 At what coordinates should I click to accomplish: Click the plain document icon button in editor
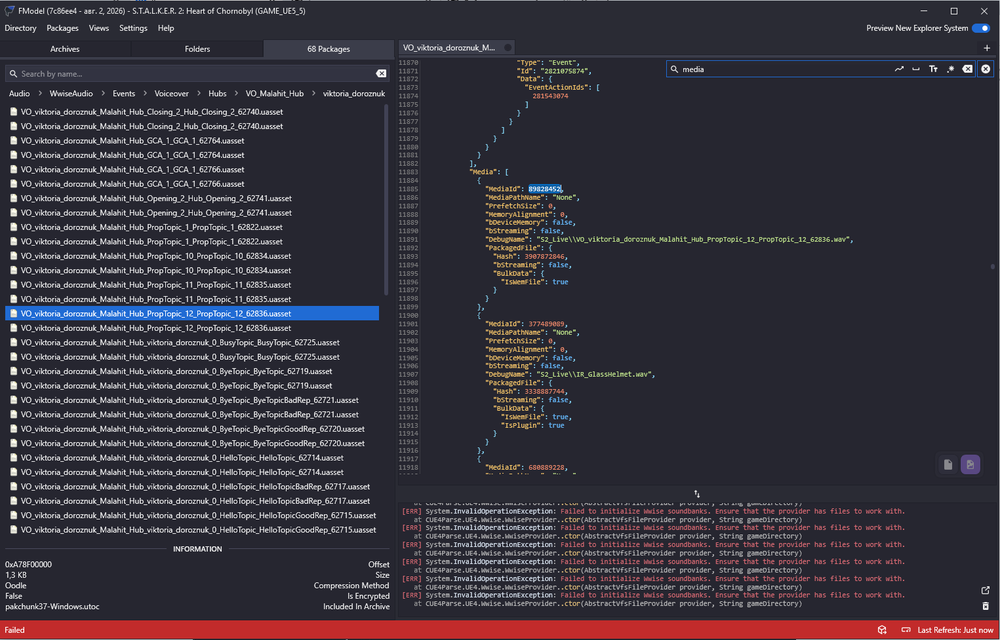(948, 465)
